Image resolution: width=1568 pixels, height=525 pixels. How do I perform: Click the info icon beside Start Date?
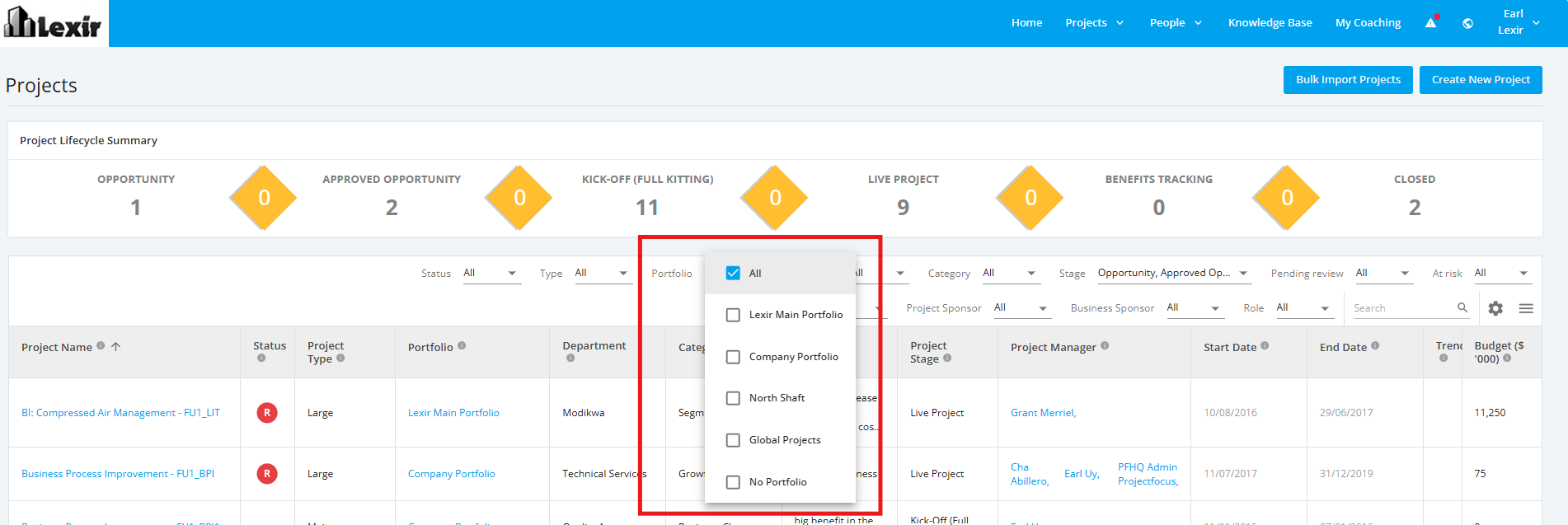click(1265, 345)
